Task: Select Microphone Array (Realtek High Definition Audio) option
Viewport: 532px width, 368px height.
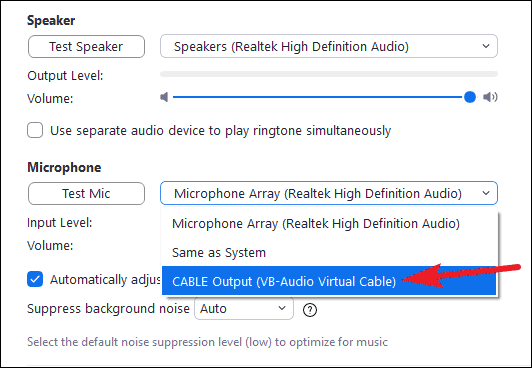Action: [x=329, y=224]
